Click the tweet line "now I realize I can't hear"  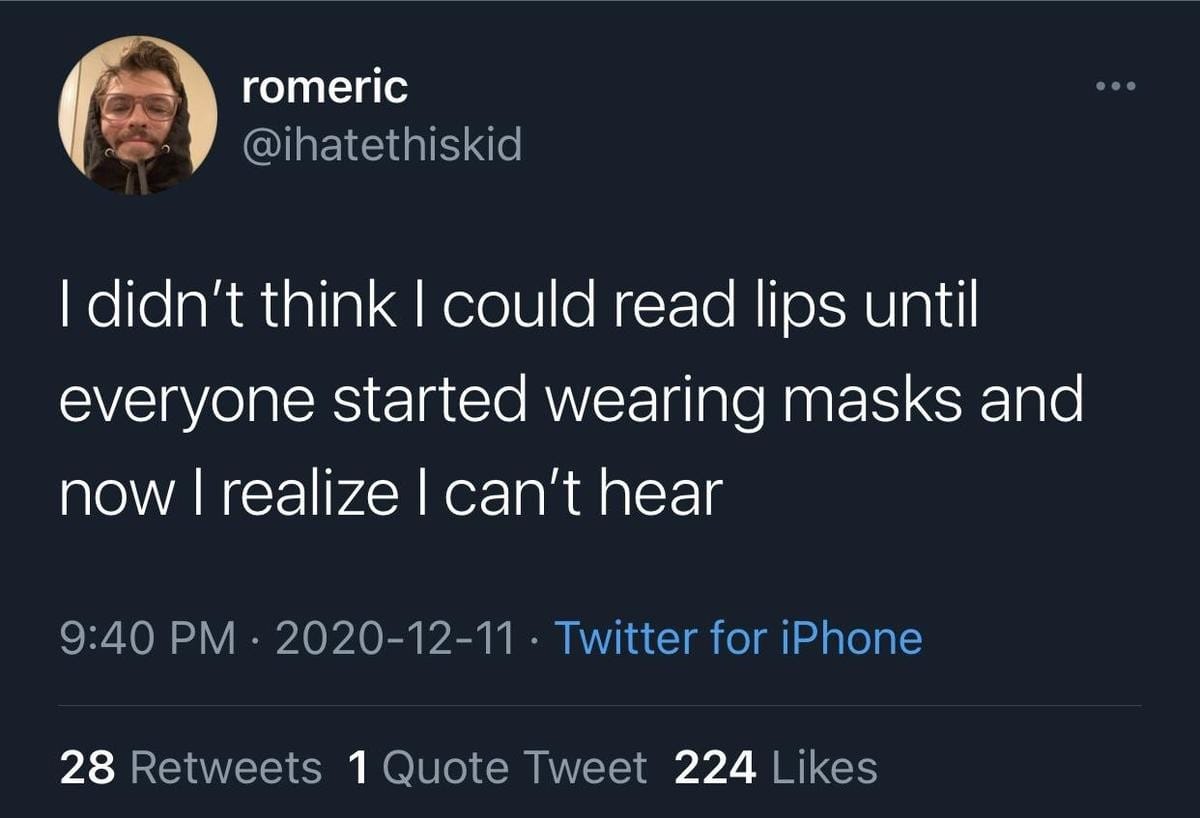[x=390, y=493]
